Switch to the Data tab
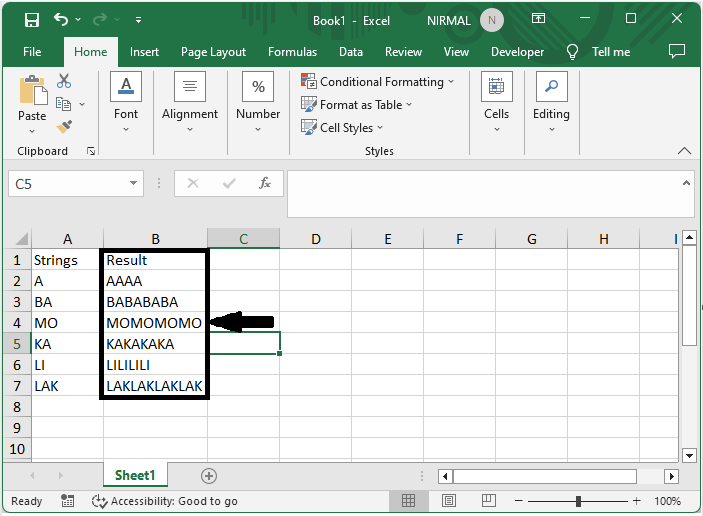The height and width of the screenshot is (516, 703). [351, 52]
